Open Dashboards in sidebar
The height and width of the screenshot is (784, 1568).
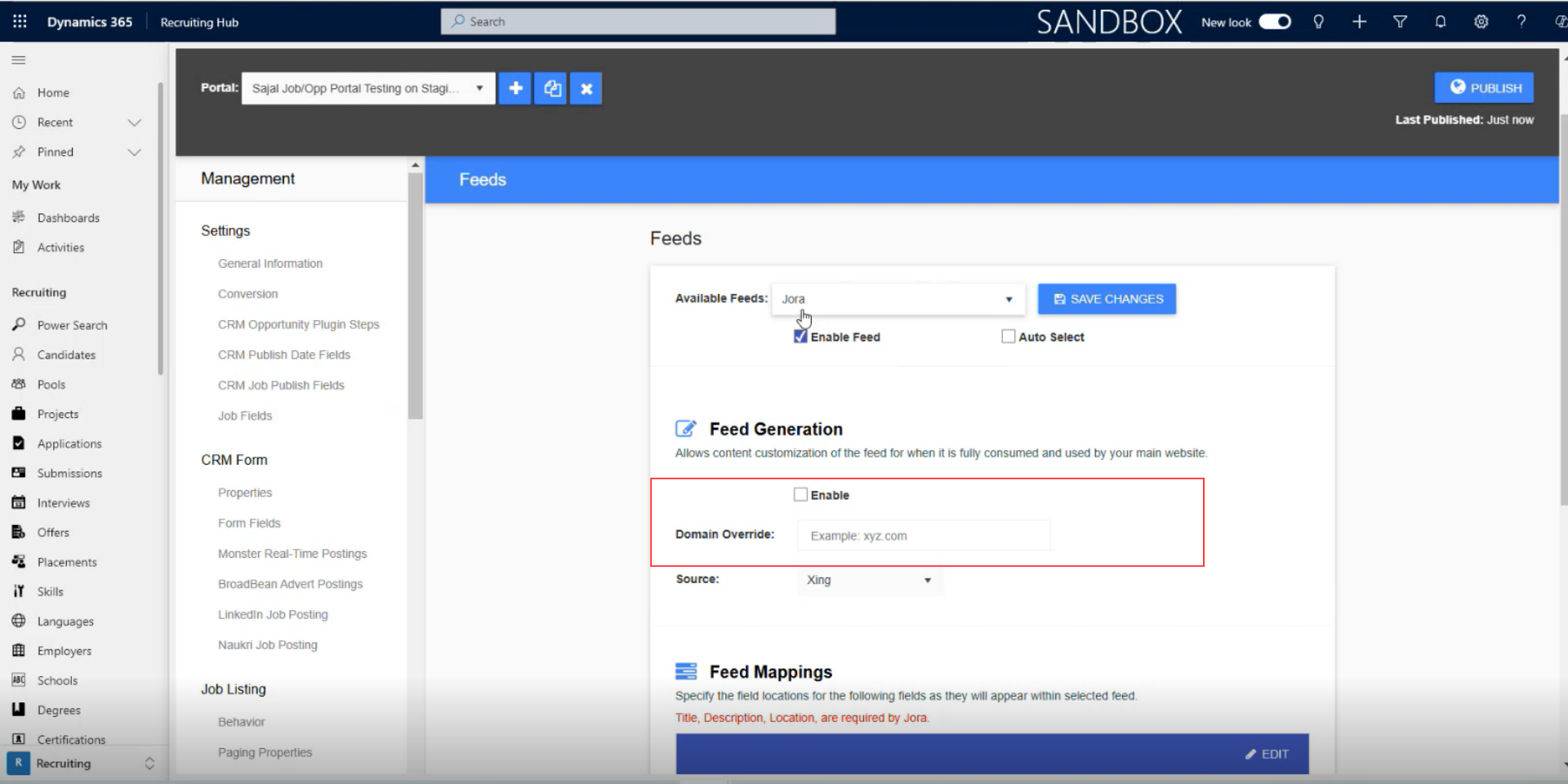pos(68,217)
